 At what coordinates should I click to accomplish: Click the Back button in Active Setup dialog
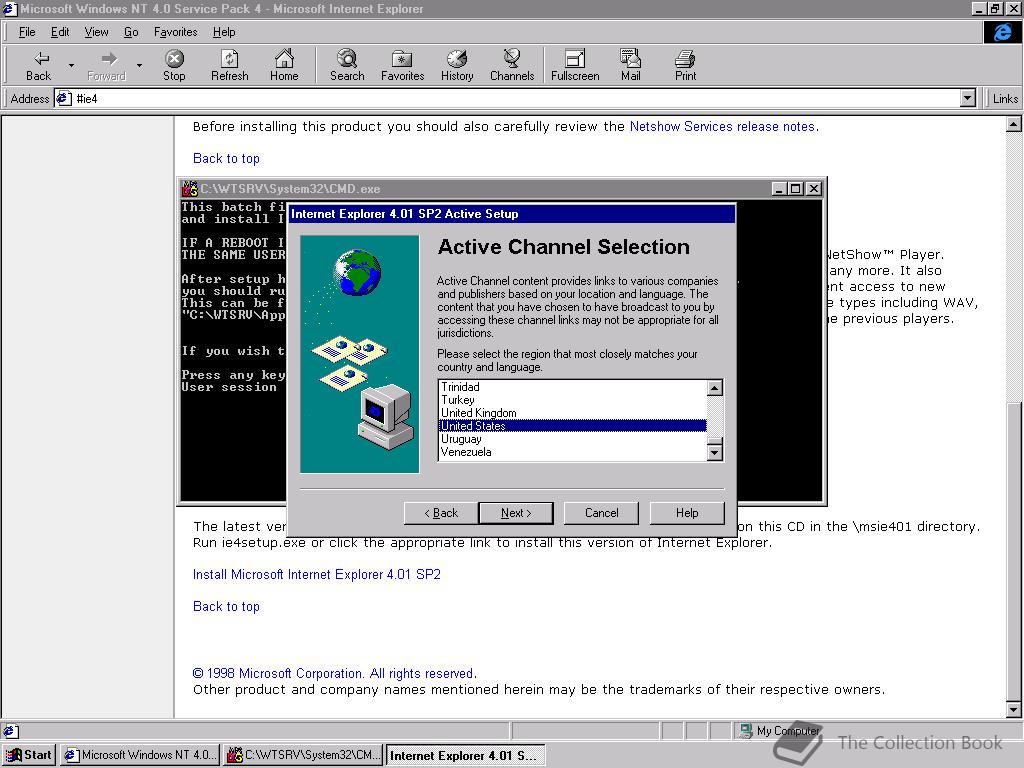(x=441, y=513)
